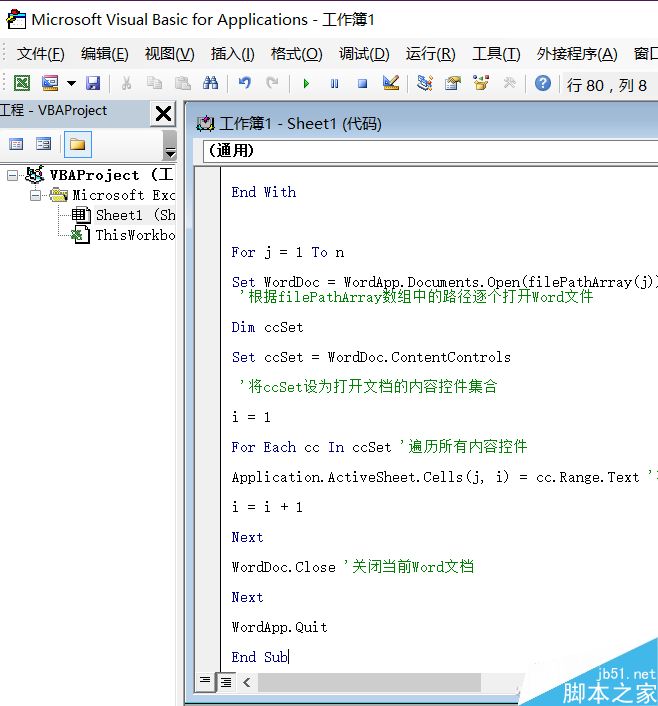The image size is (658, 706).
Task: Open the 格式(O) menu
Action: [296, 54]
